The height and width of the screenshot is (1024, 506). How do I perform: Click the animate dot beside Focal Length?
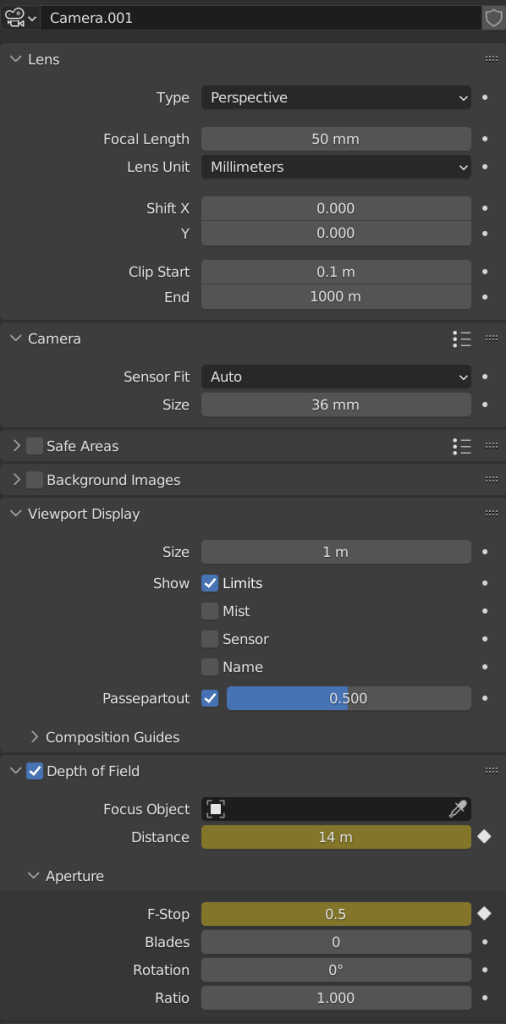click(484, 139)
